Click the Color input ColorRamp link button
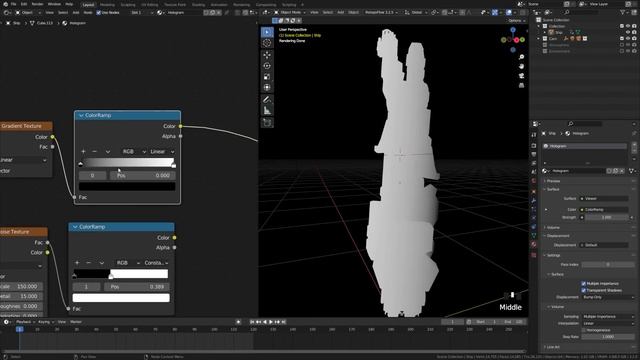The width and height of the screenshot is (640, 360). coord(604,210)
